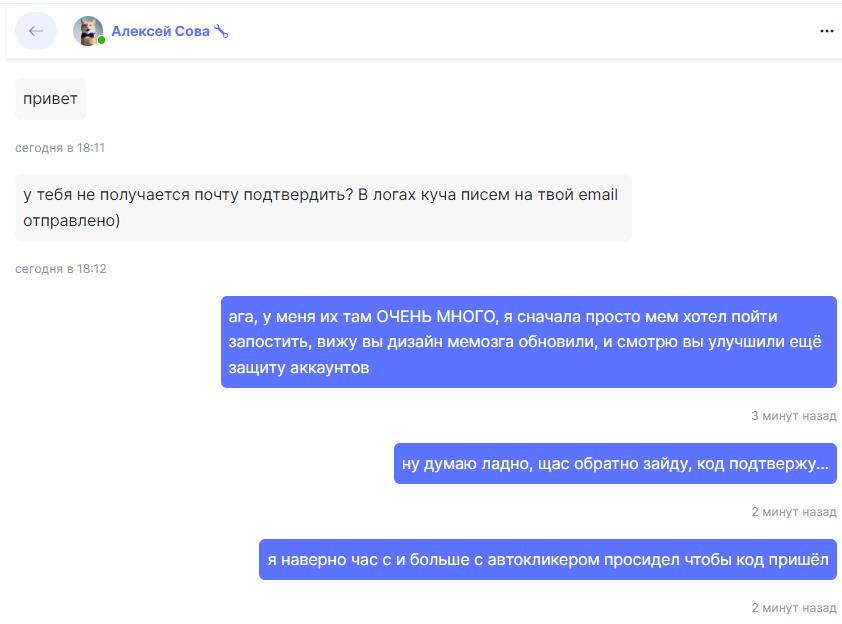Select the message 'ну думаю ладно, щас обратно зайду'
The height and width of the screenshot is (624, 842).
pos(615,463)
